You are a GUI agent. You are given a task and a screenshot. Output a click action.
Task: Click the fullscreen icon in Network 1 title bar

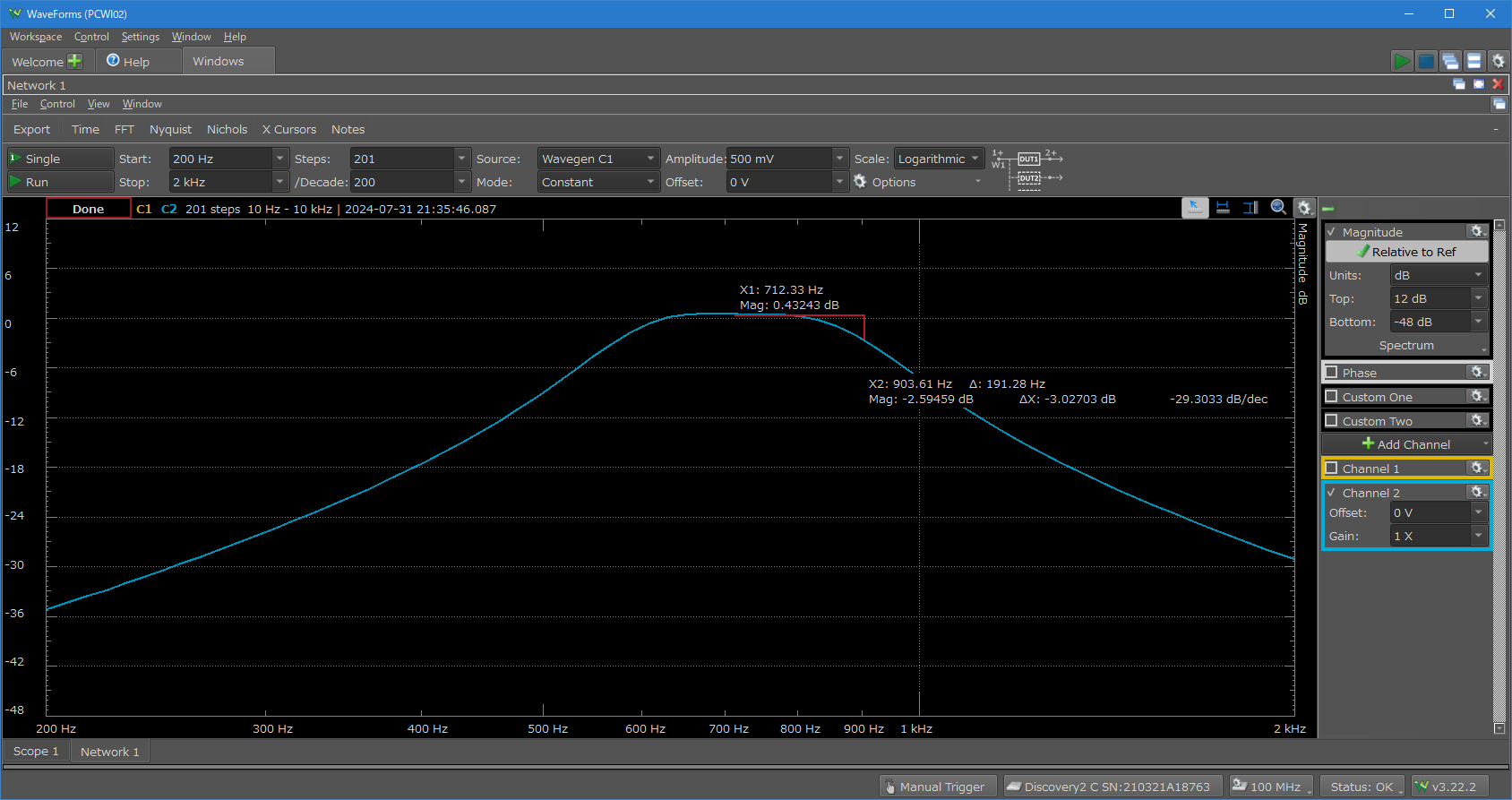coord(1479,84)
